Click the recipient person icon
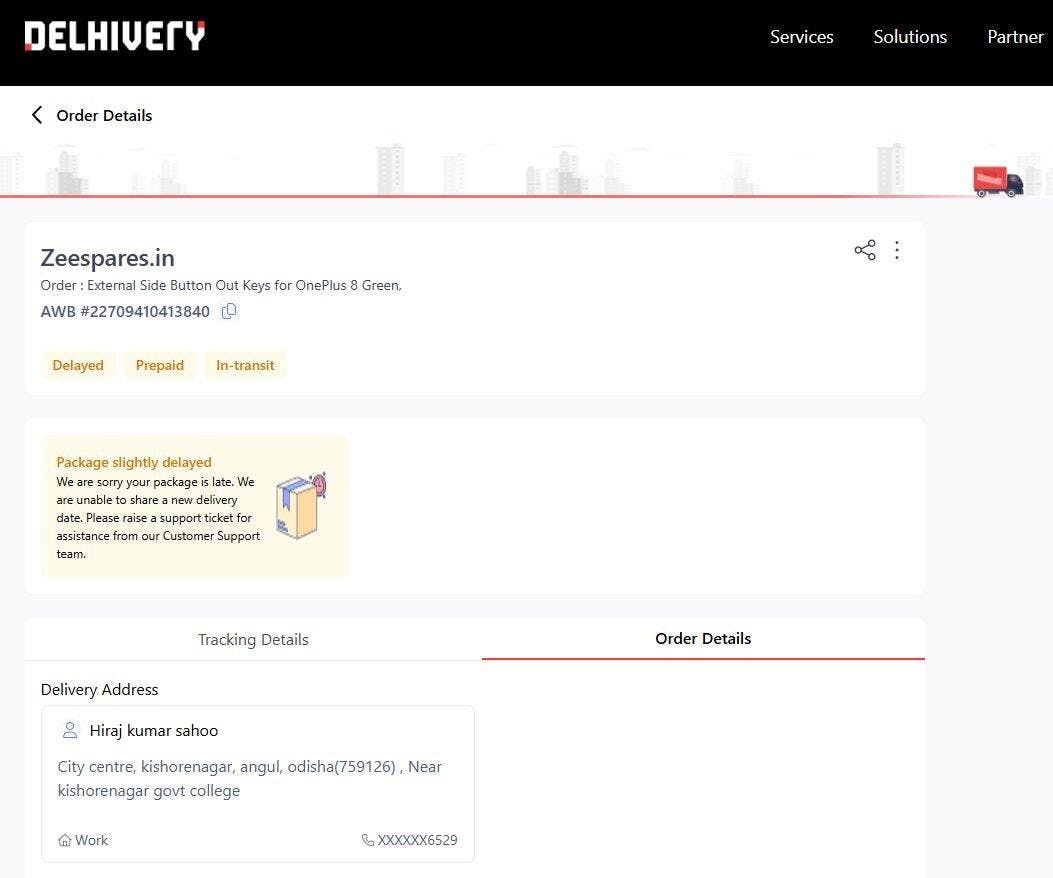This screenshot has height=878, width=1053. (70, 730)
